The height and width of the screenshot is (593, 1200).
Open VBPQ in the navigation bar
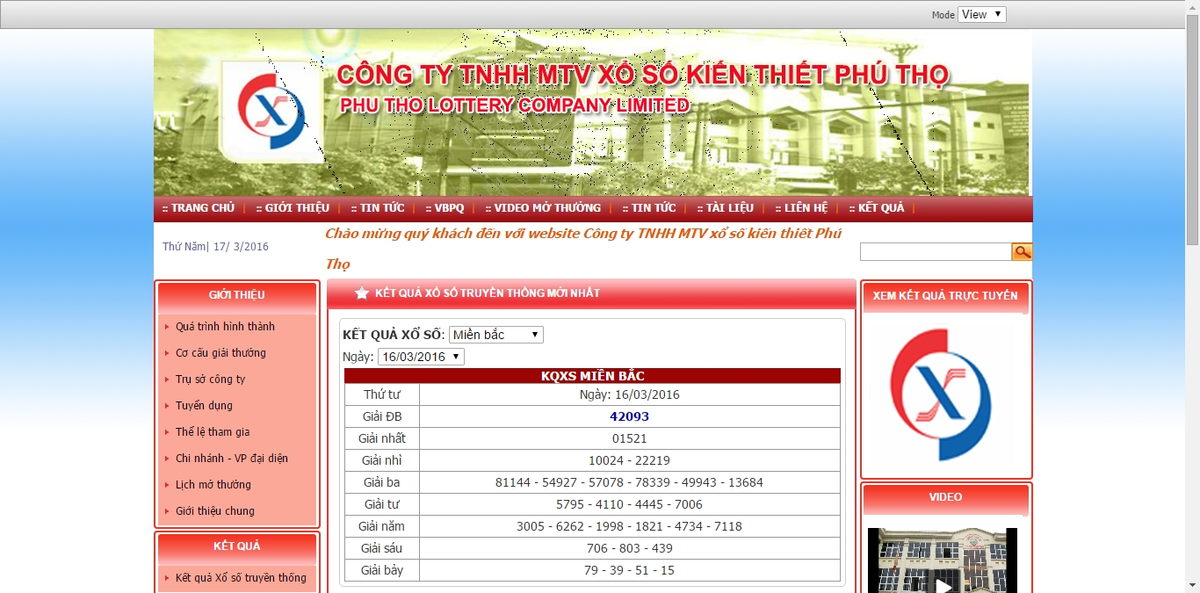pyautogui.click(x=445, y=208)
